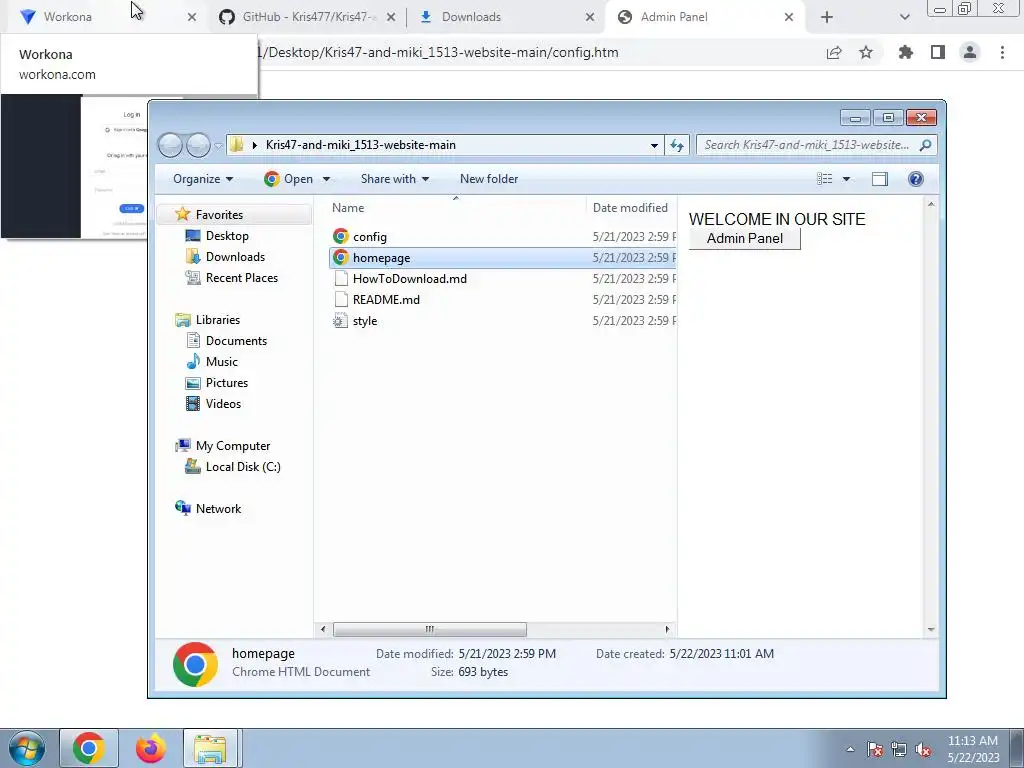Expand the Open button dropdown arrow
The width and height of the screenshot is (1024, 768).
point(327,179)
